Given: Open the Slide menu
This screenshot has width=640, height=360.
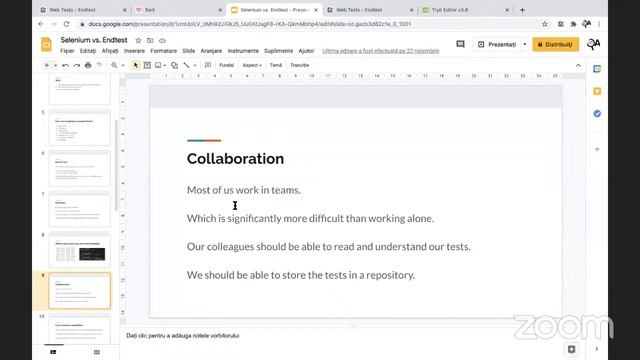Looking at the screenshot, I should click(189, 51).
